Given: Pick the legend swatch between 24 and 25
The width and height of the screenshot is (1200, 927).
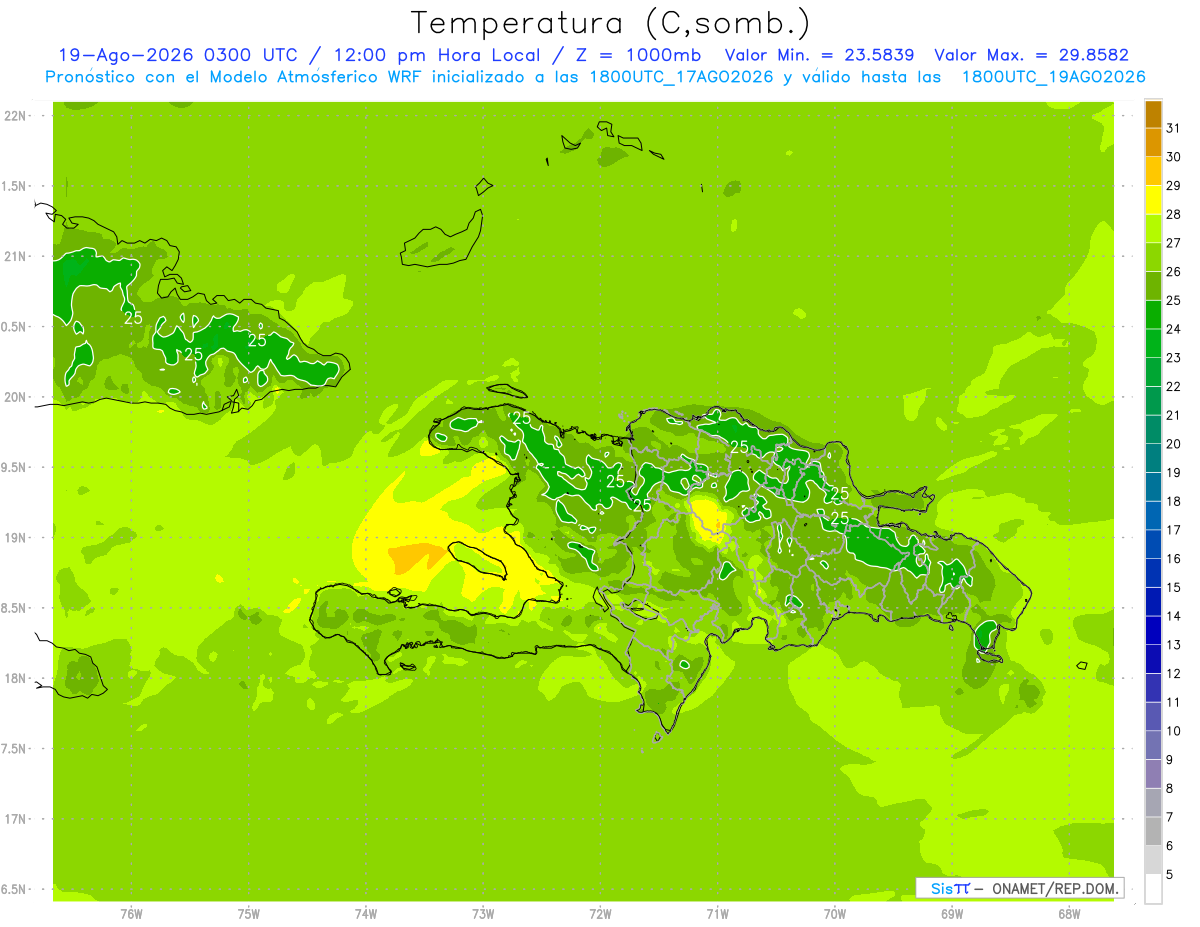Looking at the screenshot, I should tap(1154, 315).
